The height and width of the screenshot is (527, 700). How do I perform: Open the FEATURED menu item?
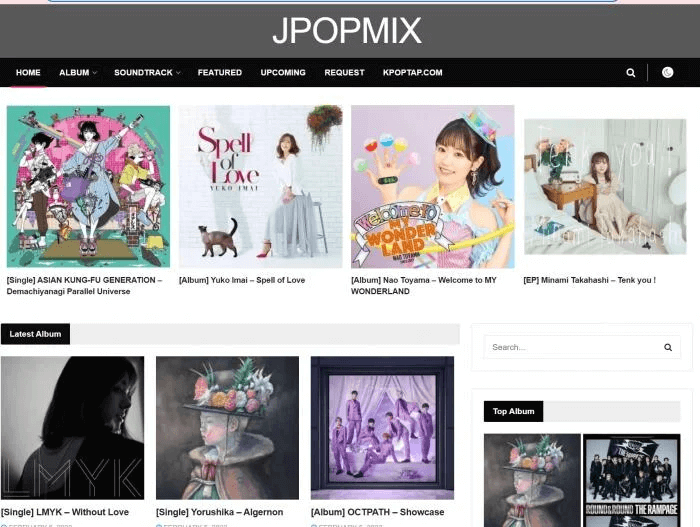pyautogui.click(x=220, y=72)
